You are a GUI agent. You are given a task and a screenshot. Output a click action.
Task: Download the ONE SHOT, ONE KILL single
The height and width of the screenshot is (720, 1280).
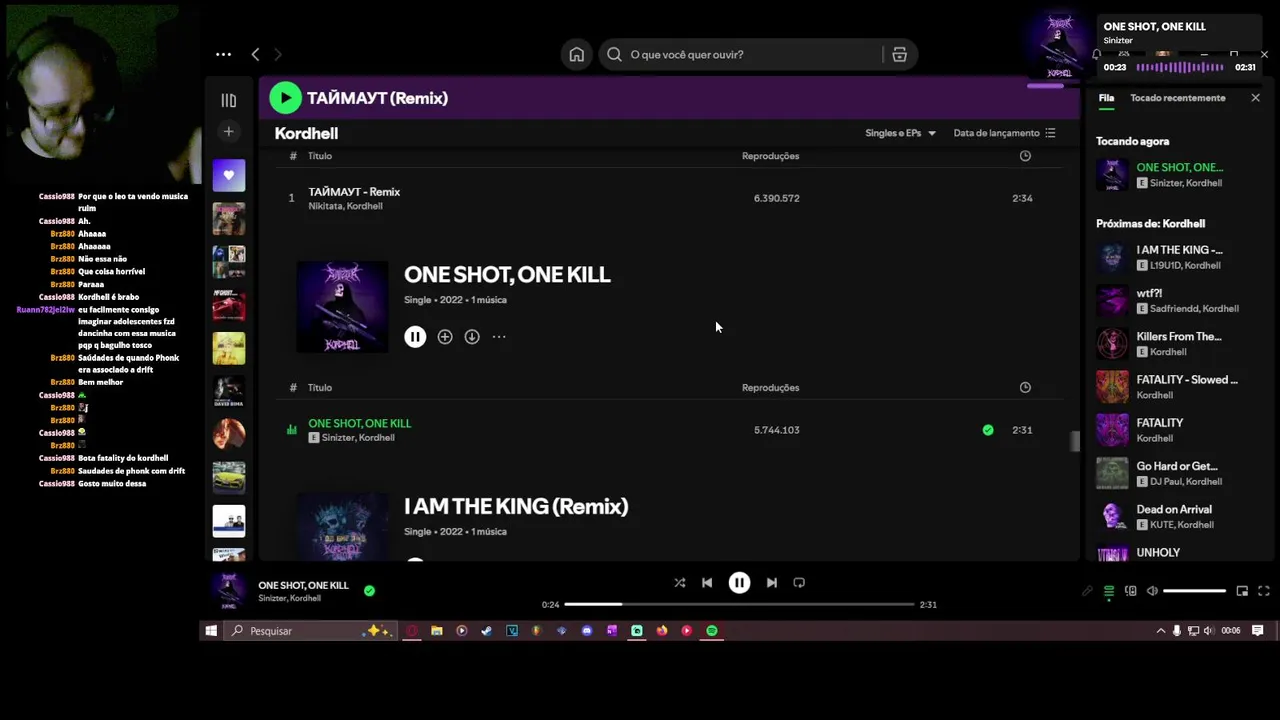(472, 337)
